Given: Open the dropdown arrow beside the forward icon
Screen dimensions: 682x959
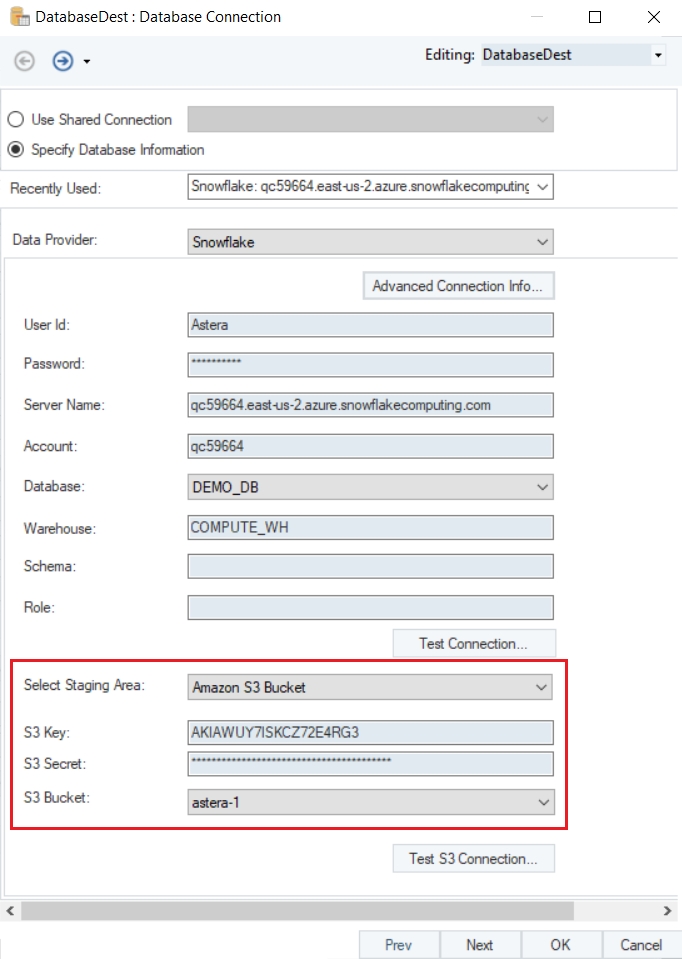Looking at the screenshot, I should (x=87, y=62).
